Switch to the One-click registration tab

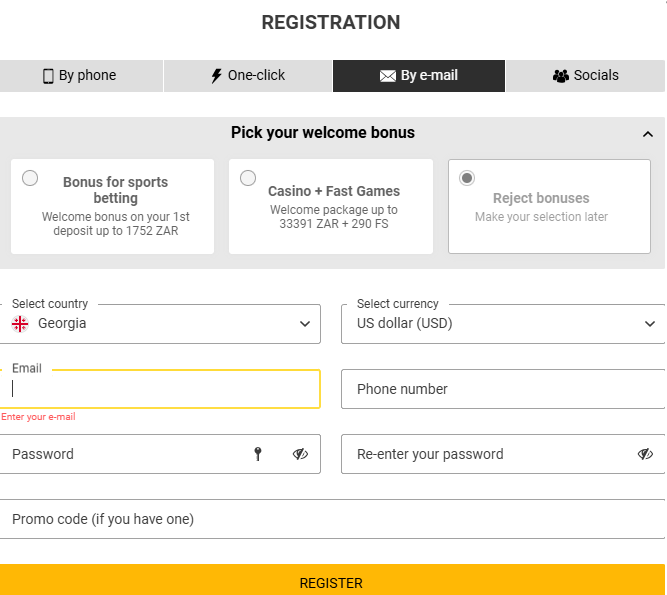248,76
